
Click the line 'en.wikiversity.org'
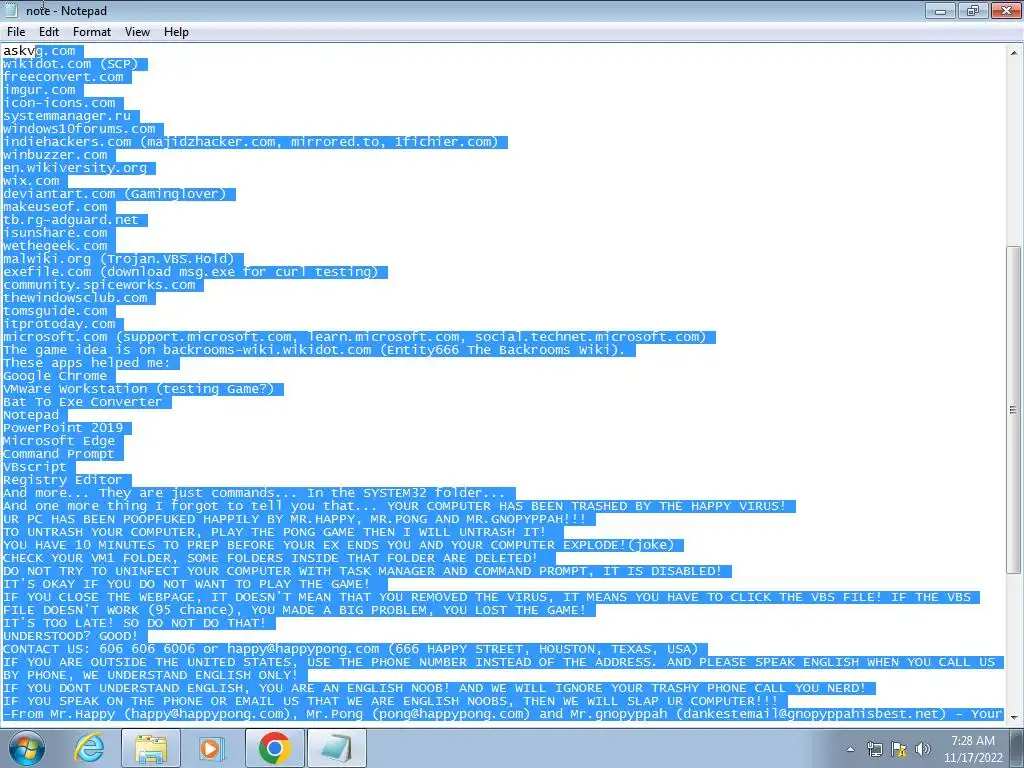point(75,168)
